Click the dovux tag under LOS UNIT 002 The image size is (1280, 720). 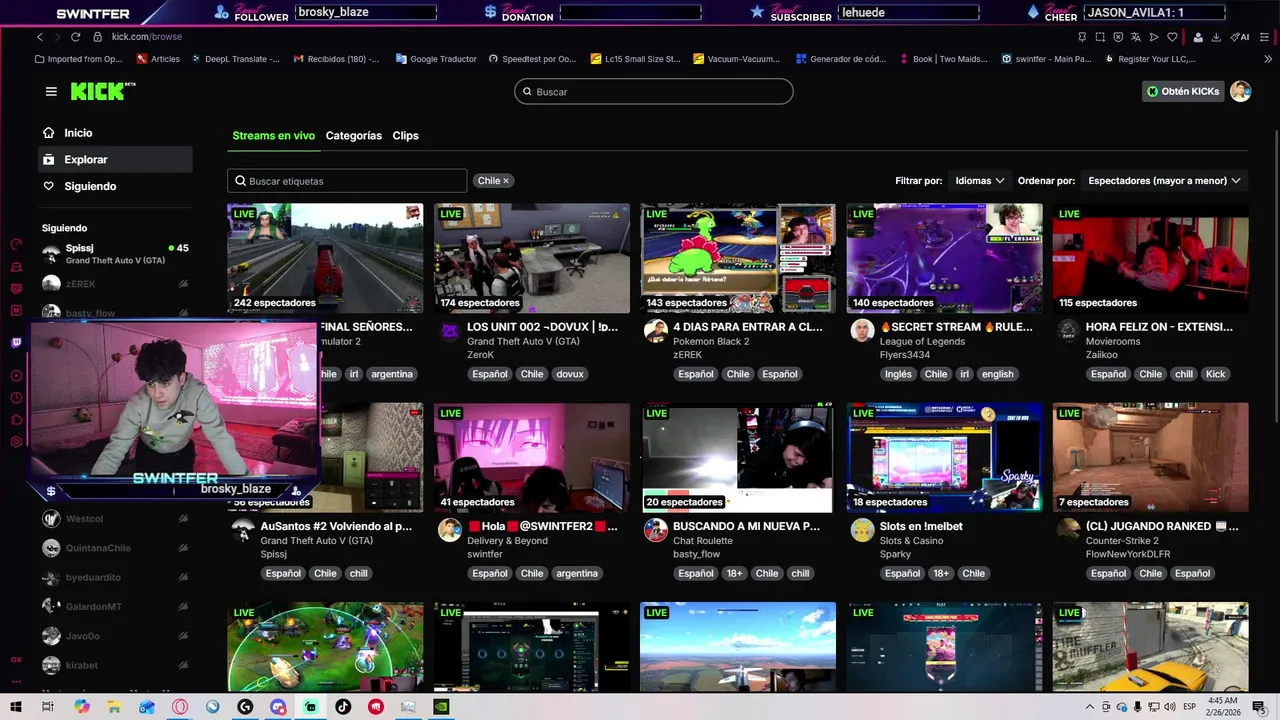[x=570, y=374]
